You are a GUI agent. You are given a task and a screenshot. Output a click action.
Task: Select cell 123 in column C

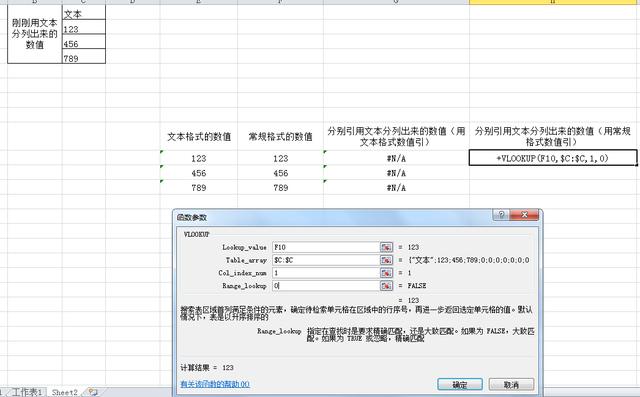pos(84,28)
